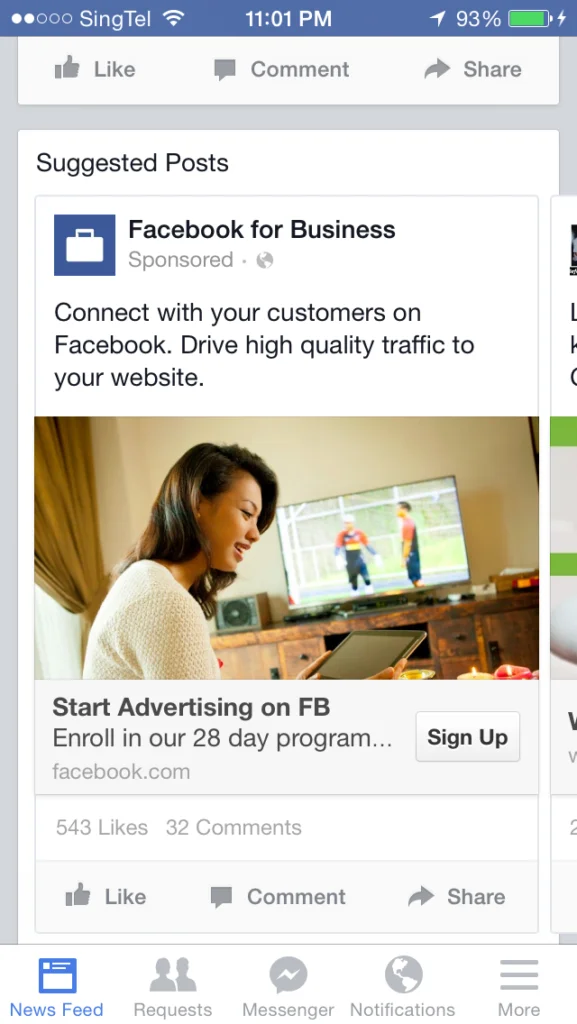Screen dimensions: 577x1024
Task: Open the Facebook for Business page name
Action: 262,230
